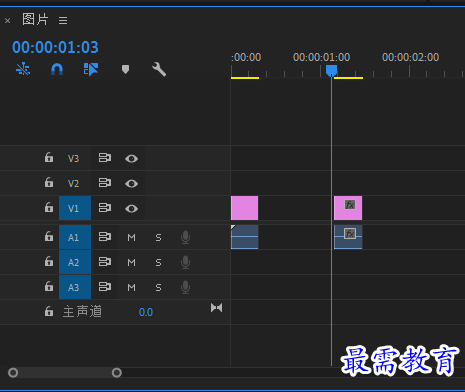
Task: Solo track A3
Action: click(x=158, y=288)
